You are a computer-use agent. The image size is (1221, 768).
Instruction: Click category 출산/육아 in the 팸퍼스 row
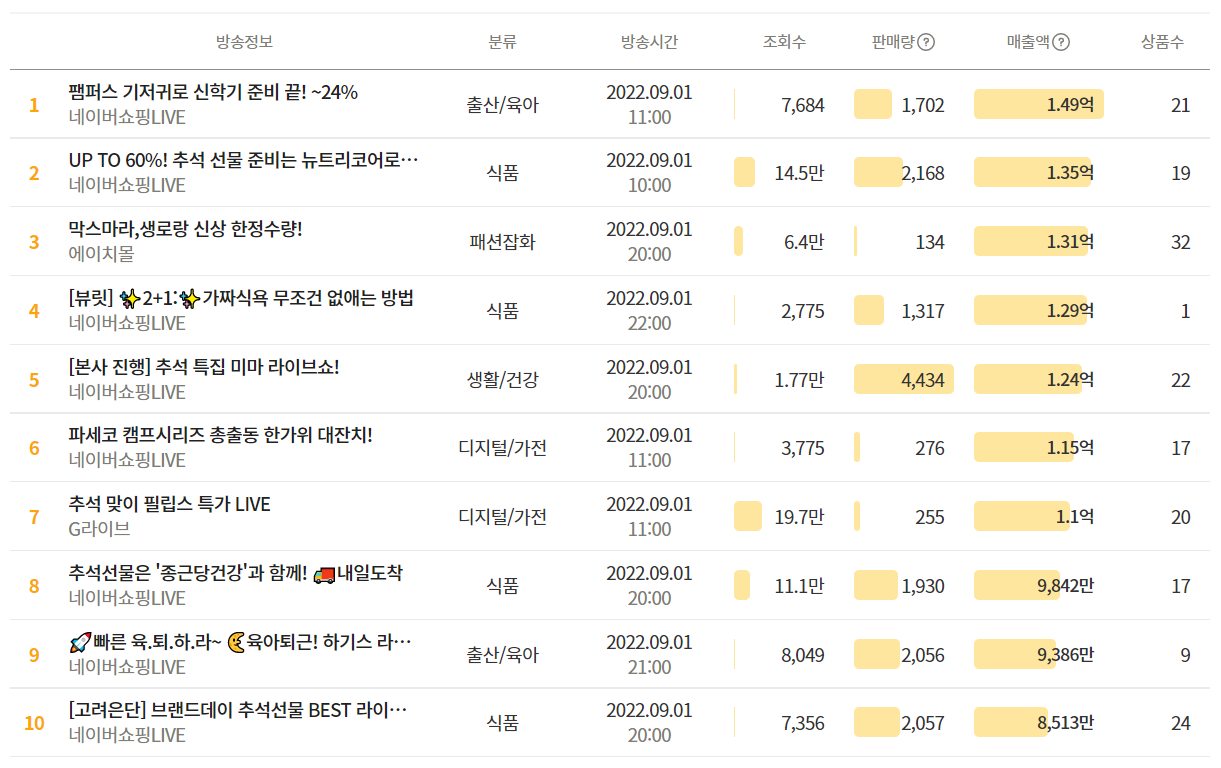(502, 104)
